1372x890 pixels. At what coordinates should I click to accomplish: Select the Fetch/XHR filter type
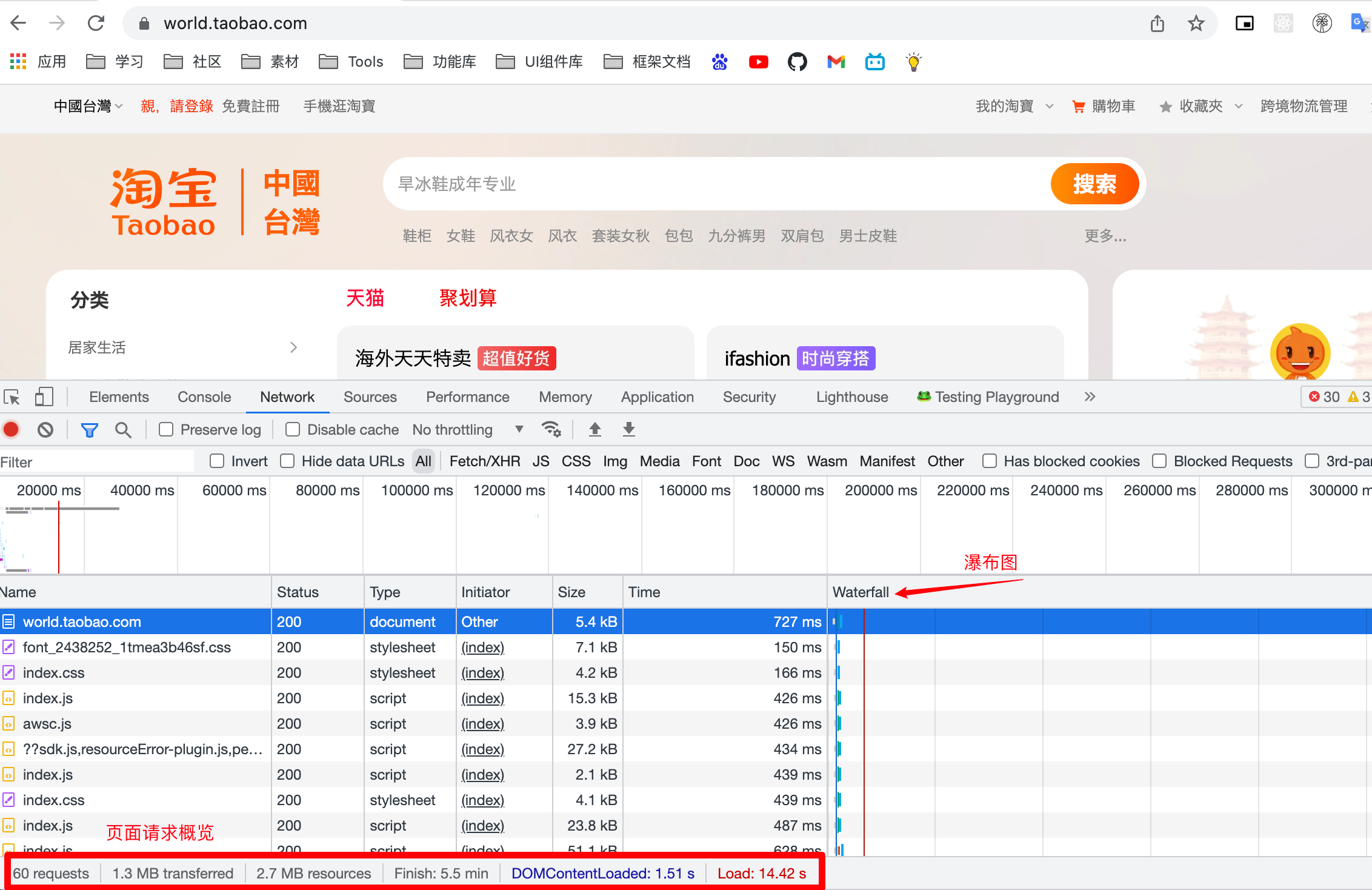(x=484, y=461)
